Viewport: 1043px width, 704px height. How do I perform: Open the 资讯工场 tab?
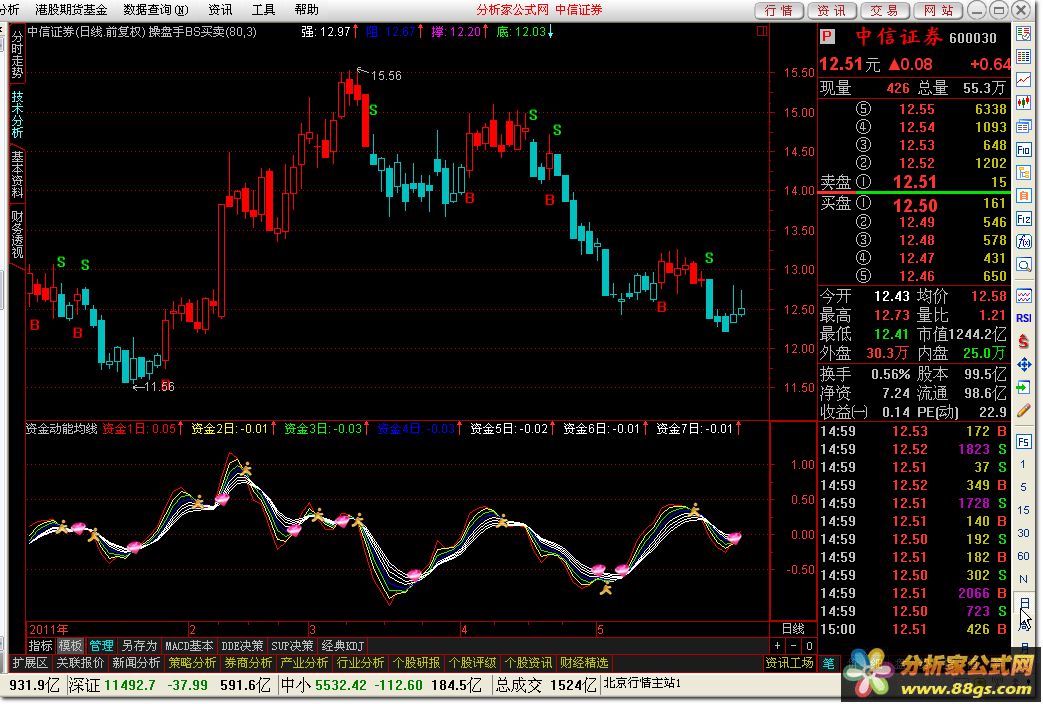[x=789, y=663]
